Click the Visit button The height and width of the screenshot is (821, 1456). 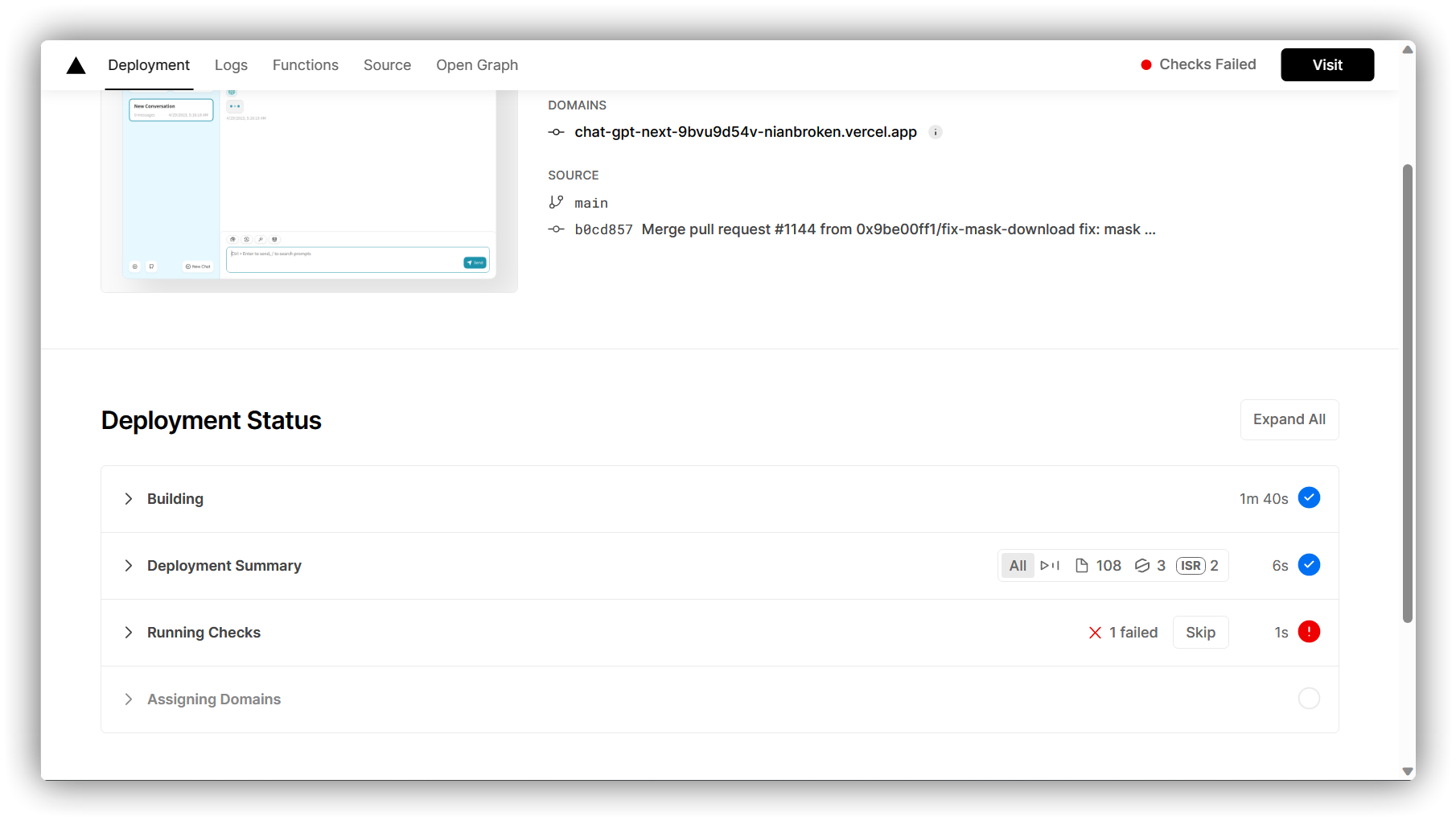(x=1326, y=64)
